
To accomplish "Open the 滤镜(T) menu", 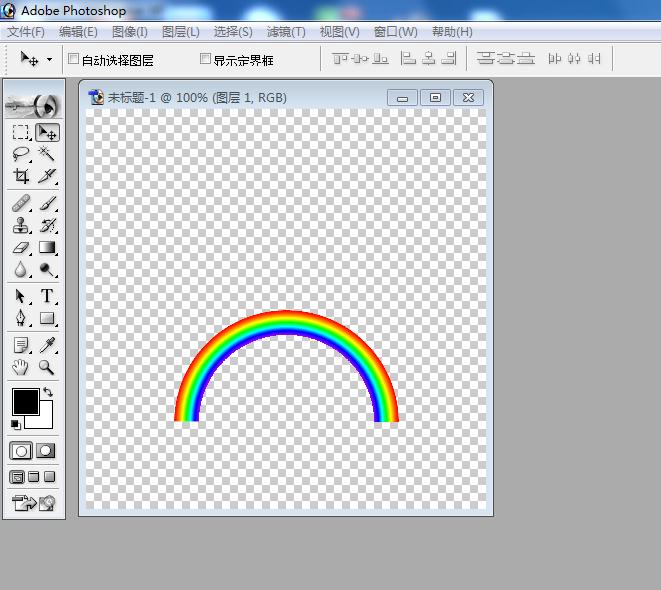I will [286, 32].
